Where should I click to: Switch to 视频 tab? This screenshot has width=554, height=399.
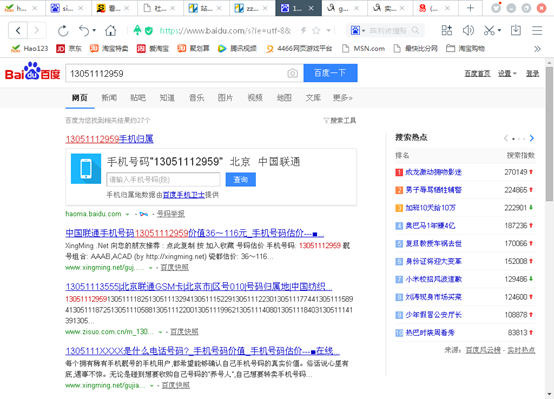[x=255, y=98]
